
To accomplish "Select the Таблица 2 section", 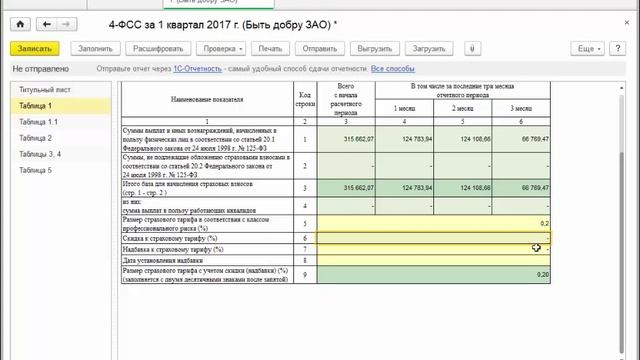I will point(61,138).
